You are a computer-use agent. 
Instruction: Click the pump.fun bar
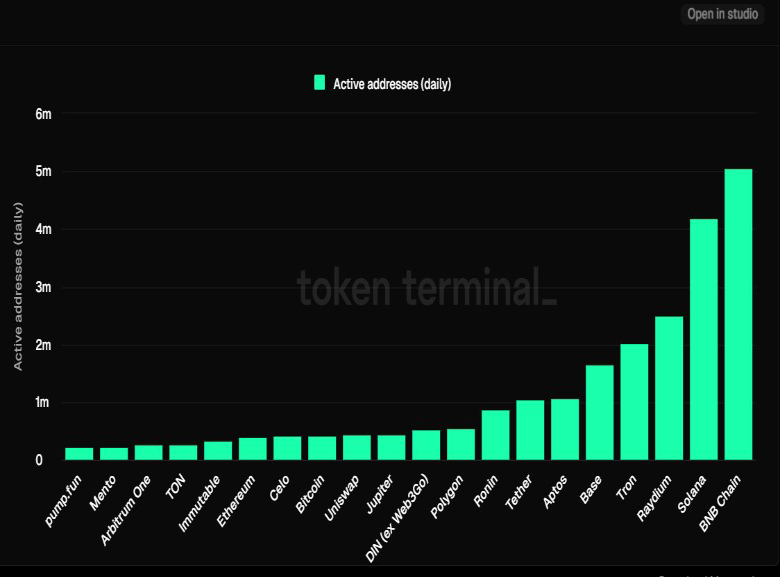point(79,453)
